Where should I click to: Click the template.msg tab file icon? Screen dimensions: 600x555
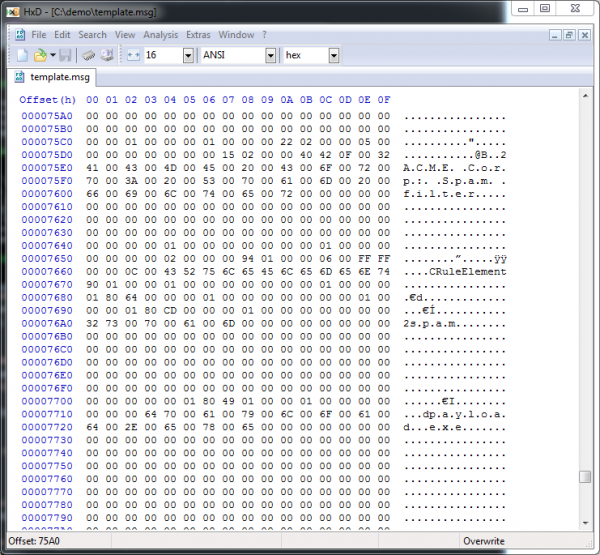click(19, 77)
